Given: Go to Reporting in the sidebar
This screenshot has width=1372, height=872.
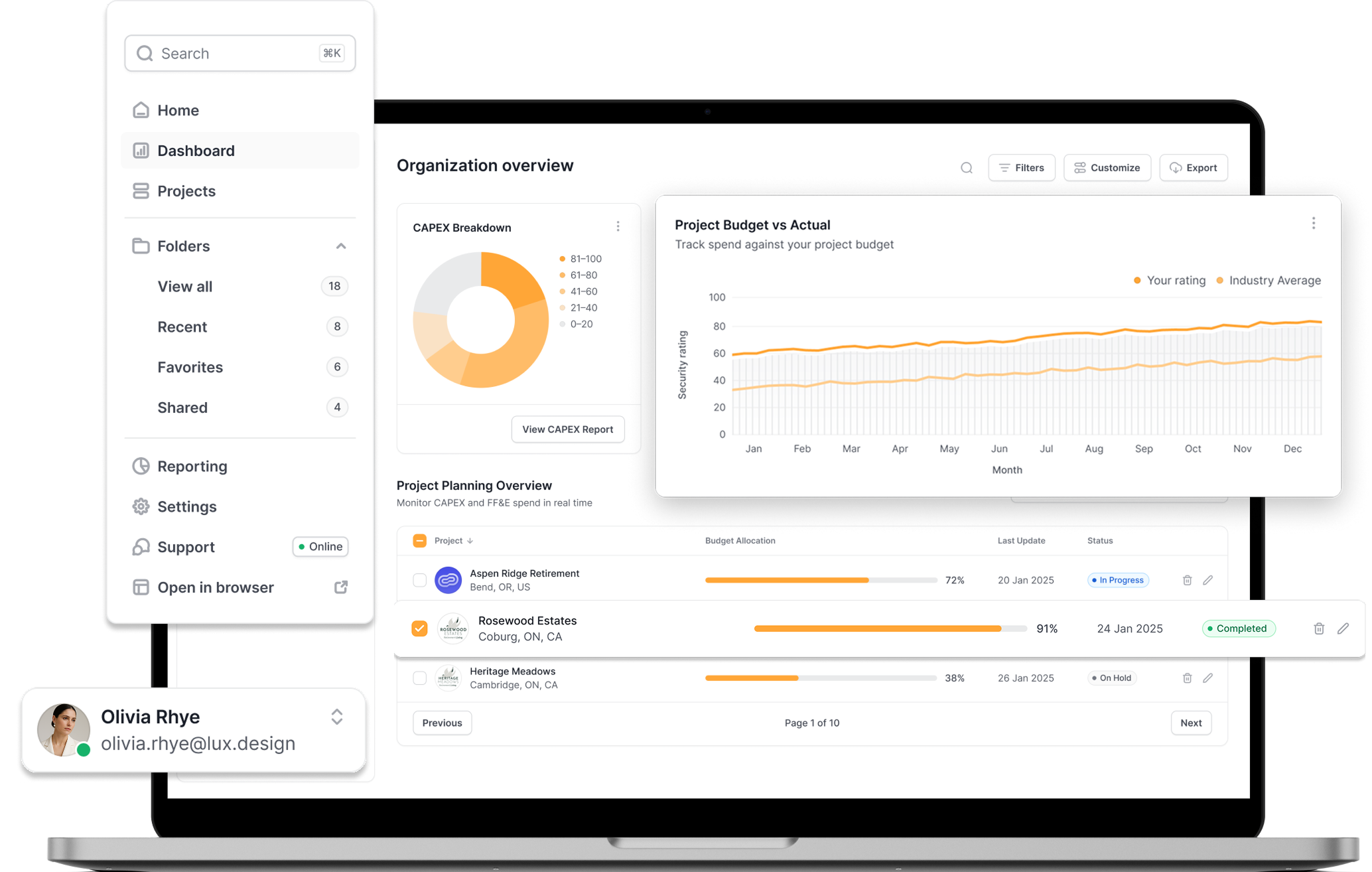Looking at the screenshot, I should coord(192,467).
